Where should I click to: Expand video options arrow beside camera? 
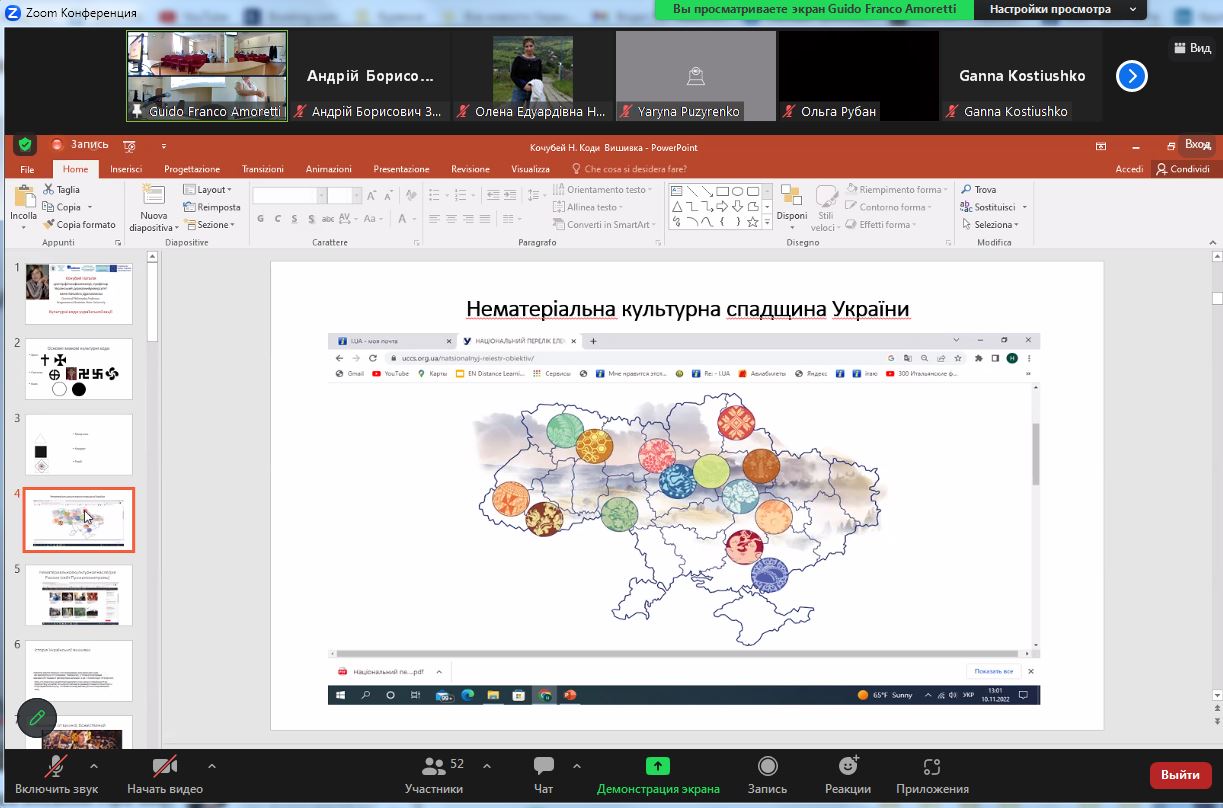(x=211, y=766)
